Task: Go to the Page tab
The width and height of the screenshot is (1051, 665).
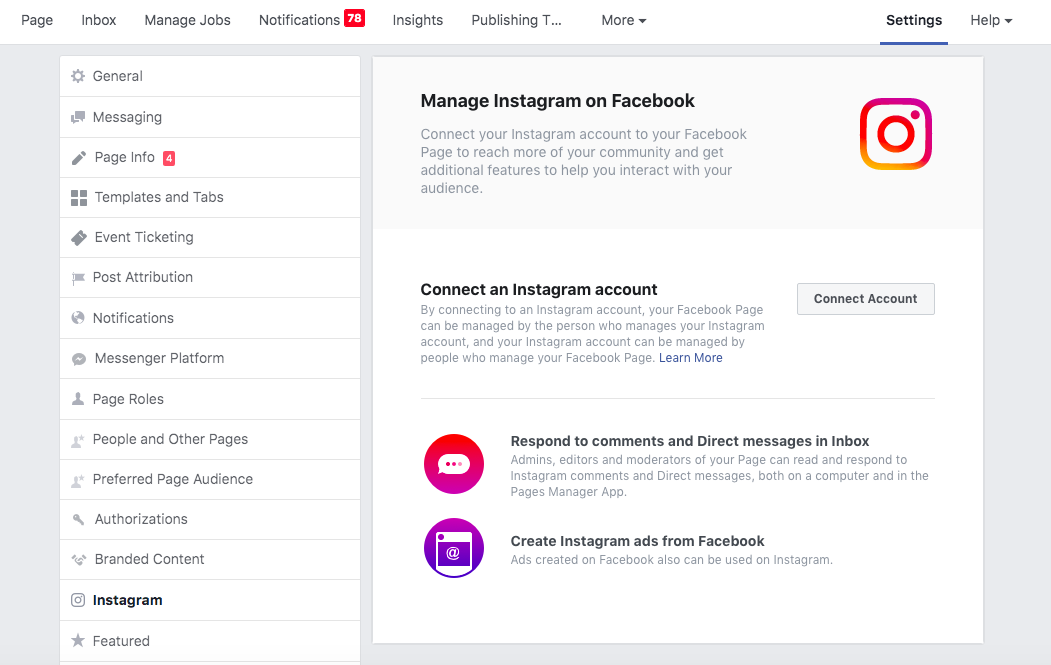Action: click(37, 21)
